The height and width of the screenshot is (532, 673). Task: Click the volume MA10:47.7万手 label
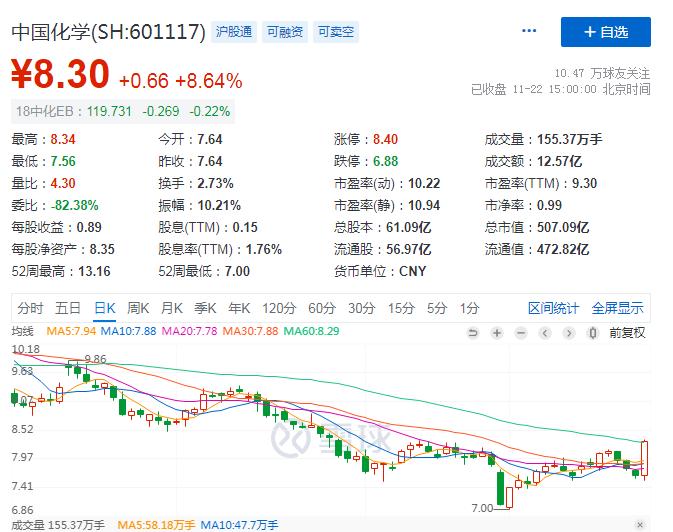pyautogui.click(x=239, y=525)
